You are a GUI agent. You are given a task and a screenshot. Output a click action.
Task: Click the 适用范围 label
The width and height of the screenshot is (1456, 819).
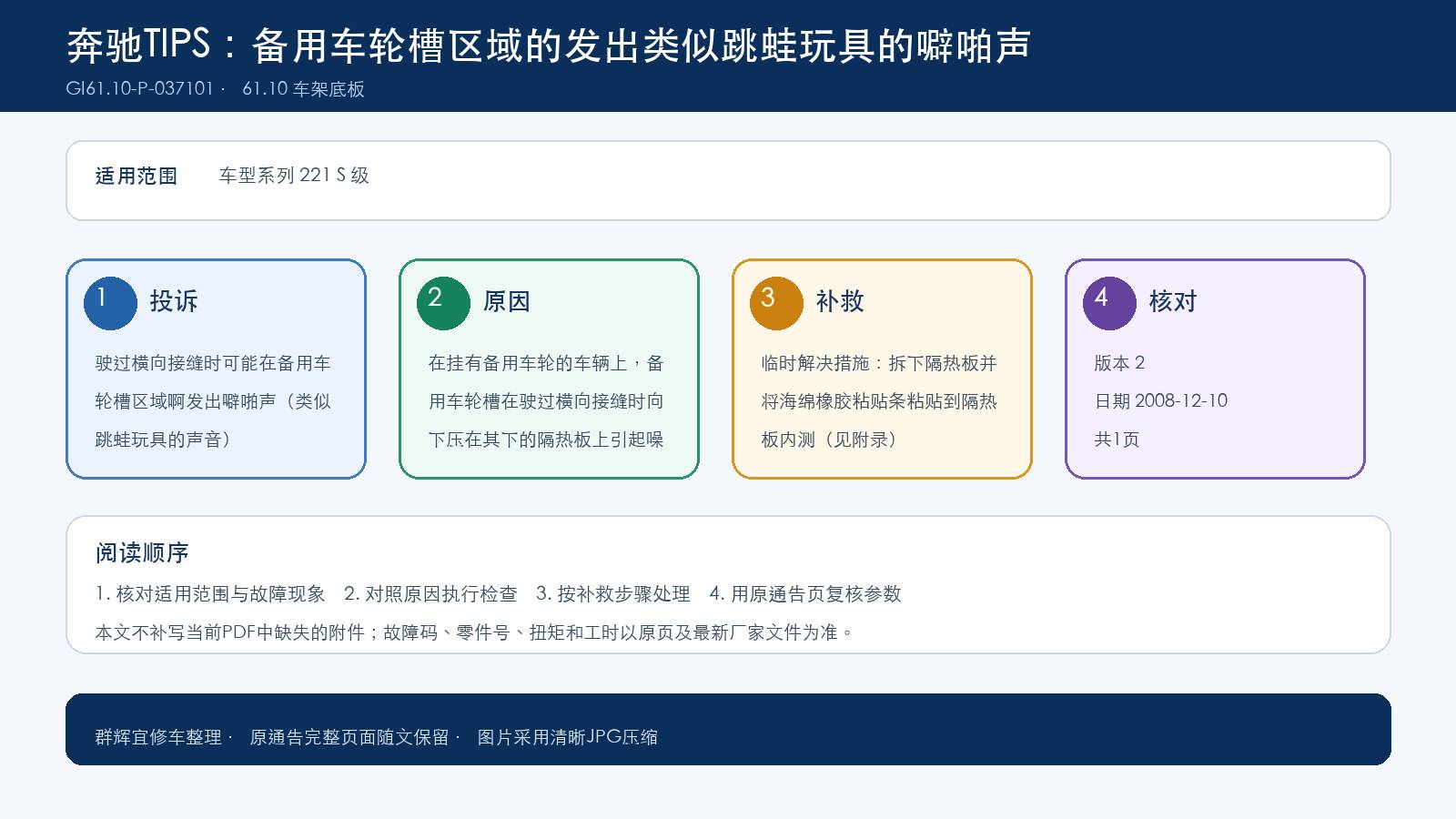(x=136, y=176)
